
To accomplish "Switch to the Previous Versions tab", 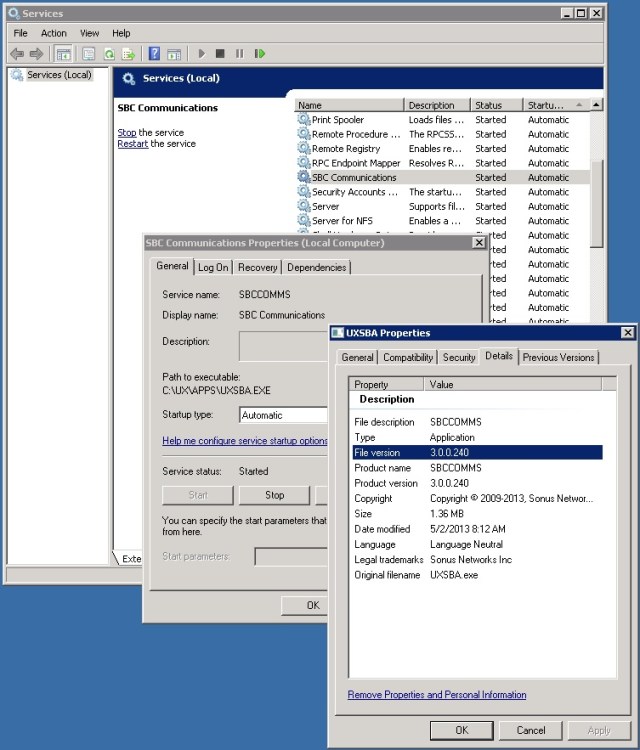I will pyautogui.click(x=558, y=357).
